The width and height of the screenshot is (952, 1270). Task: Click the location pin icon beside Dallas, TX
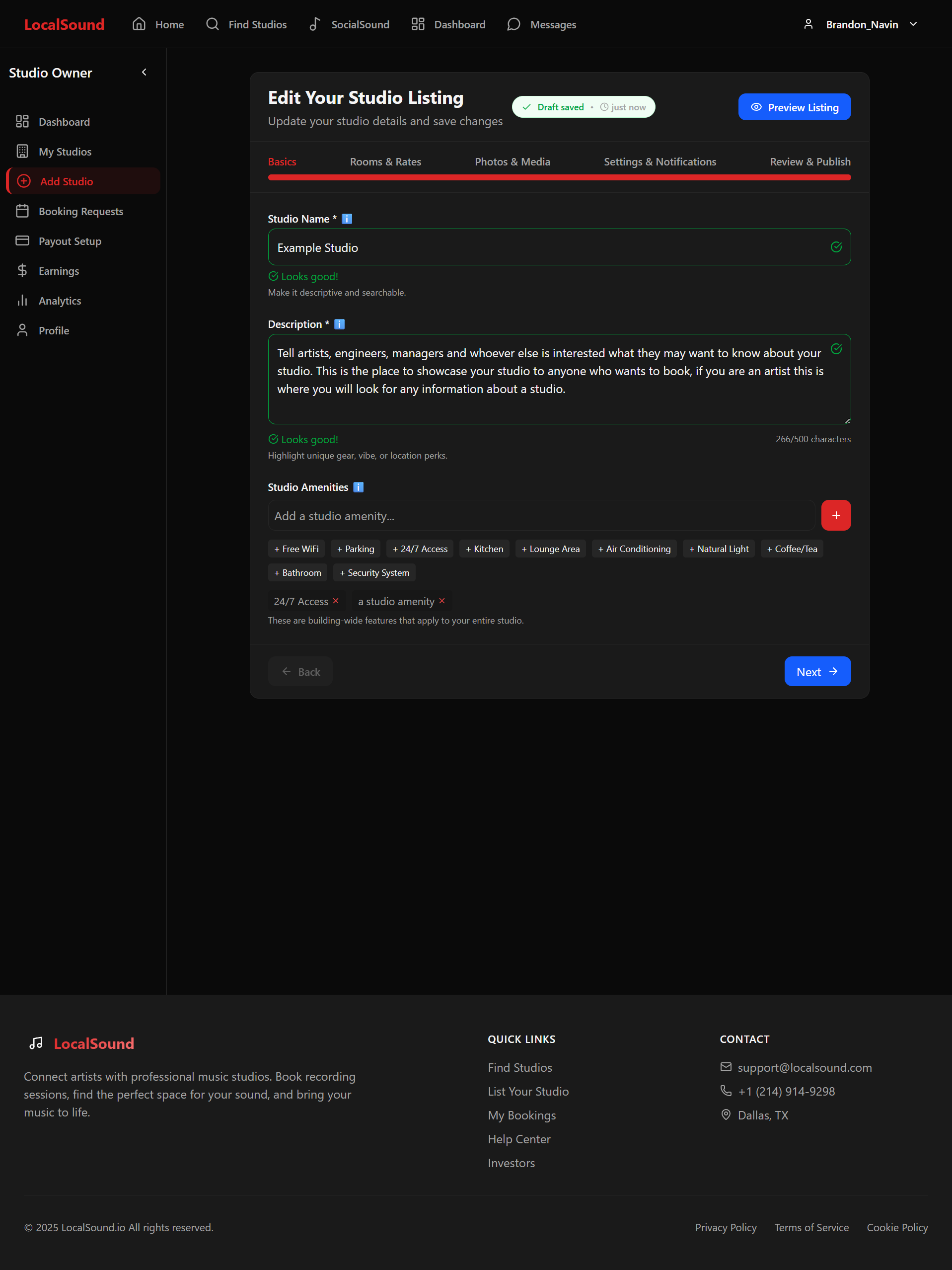(x=726, y=1114)
